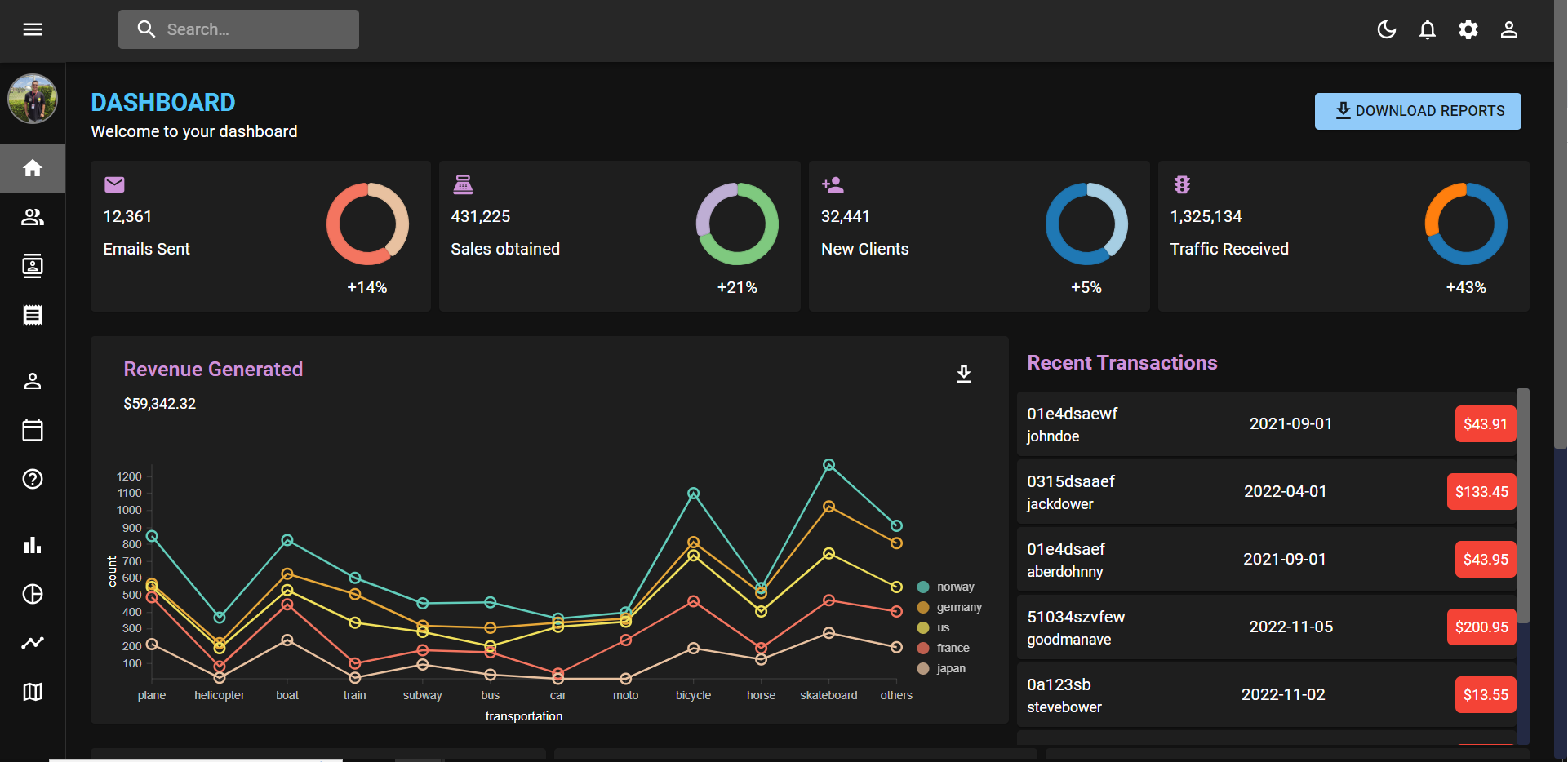This screenshot has height=762, width=1568.
Task: Open the Geography map sidebar icon
Action: (x=33, y=692)
